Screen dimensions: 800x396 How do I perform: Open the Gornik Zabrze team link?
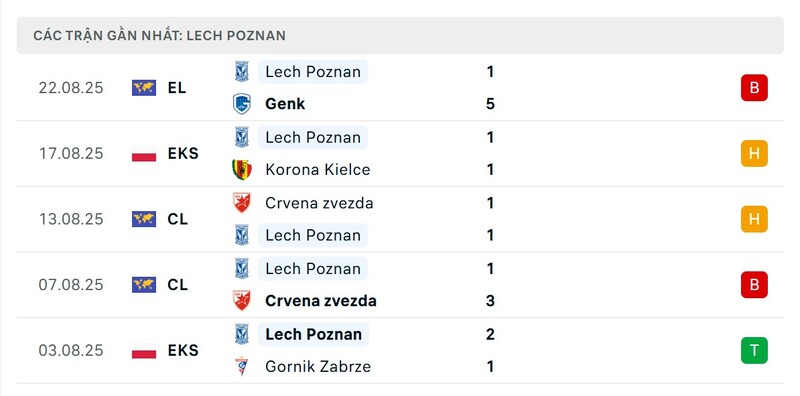pyautogui.click(x=318, y=366)
